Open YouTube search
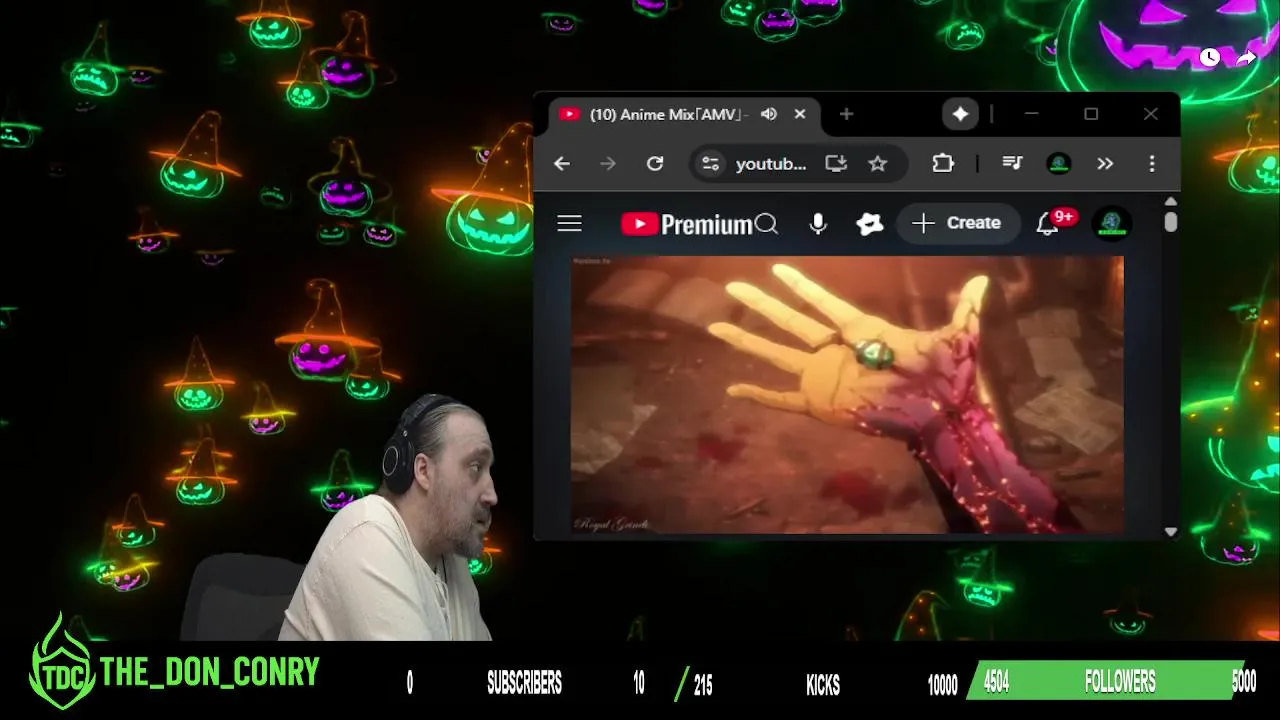Viewport: 1280px width, 720px height. click(767, 223)
